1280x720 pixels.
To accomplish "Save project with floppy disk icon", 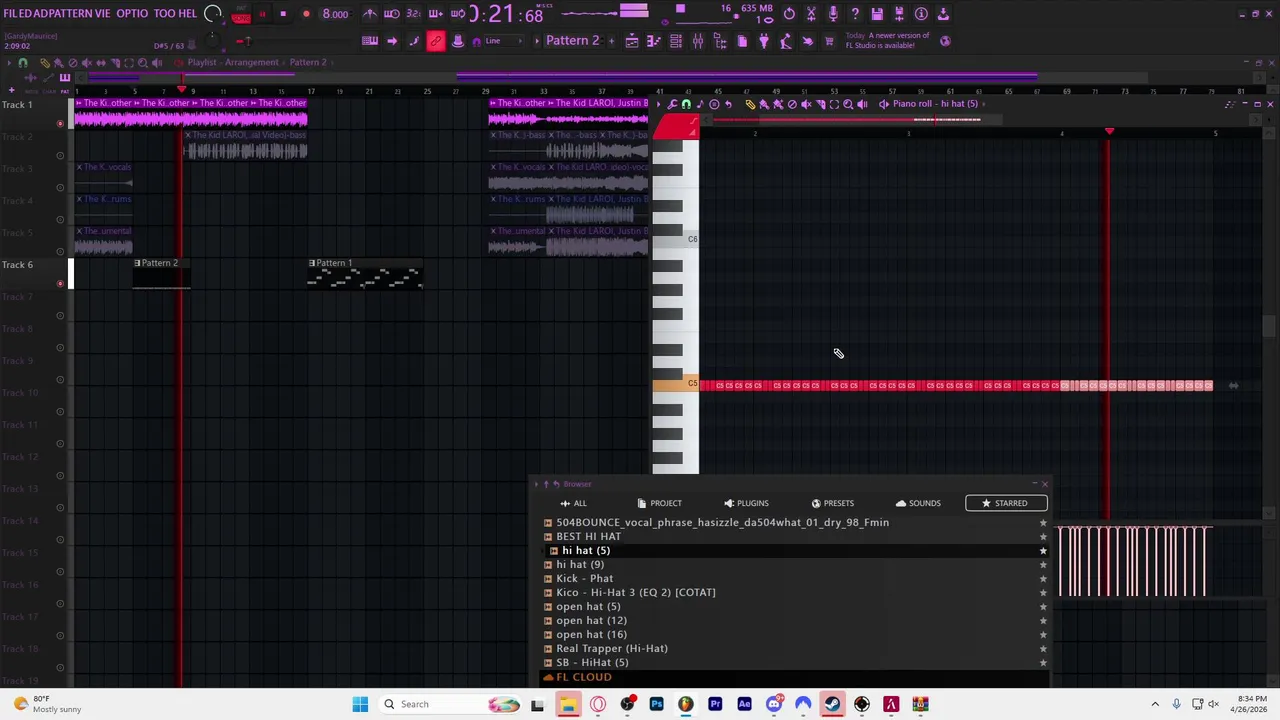I will (877, 14).
